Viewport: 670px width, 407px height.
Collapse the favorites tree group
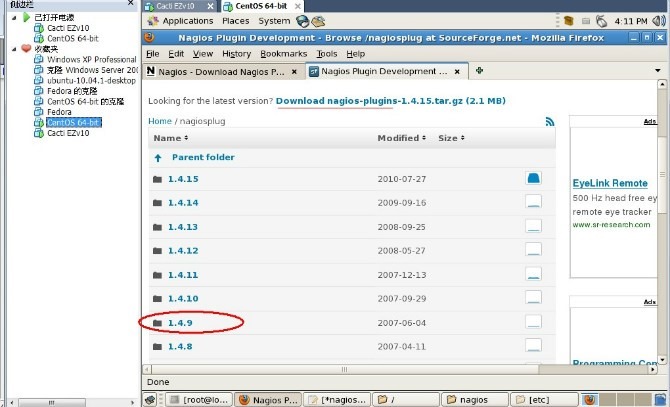click(14, 49)
